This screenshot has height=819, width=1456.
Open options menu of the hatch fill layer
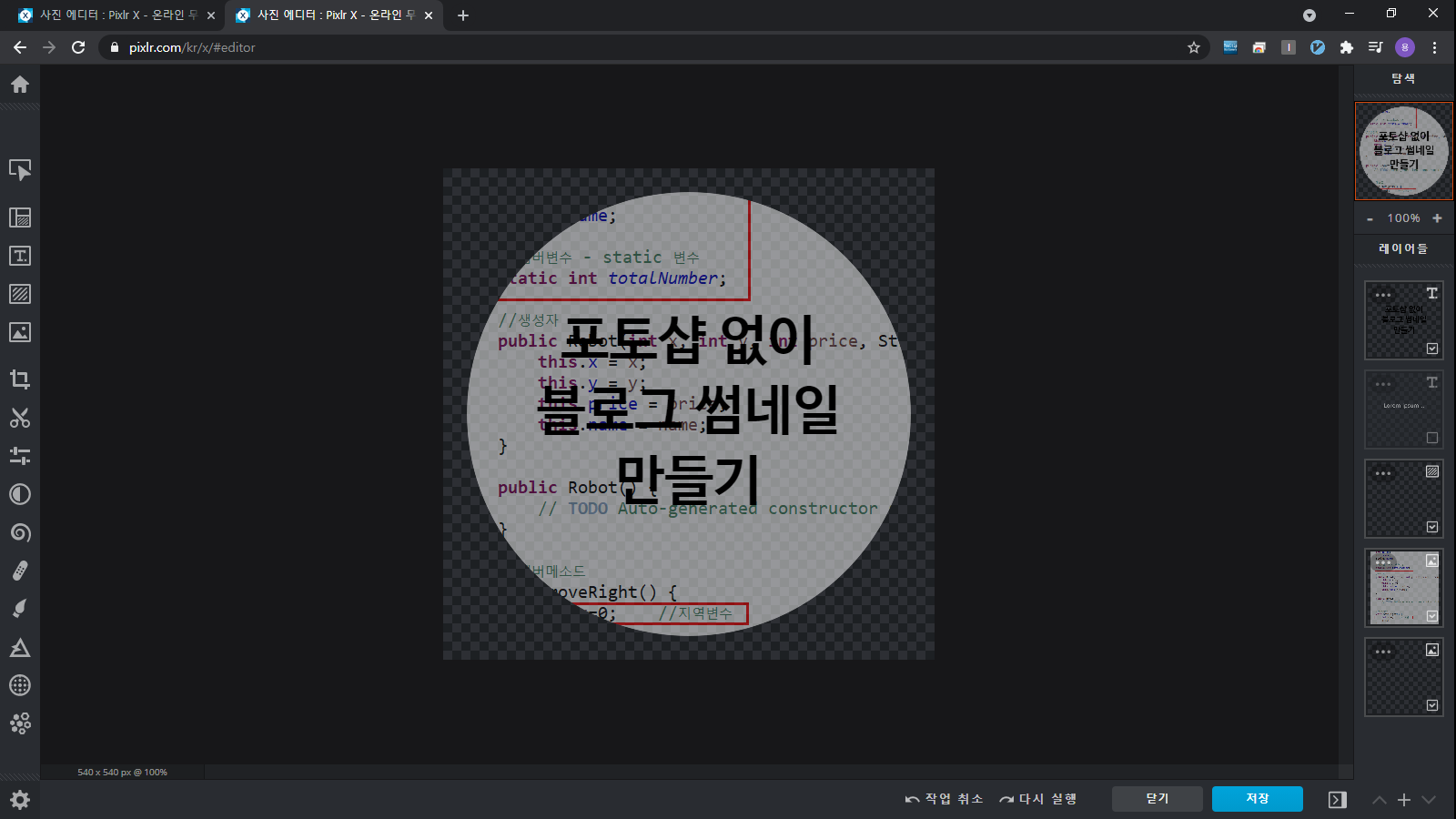(x=1383, y=473)
